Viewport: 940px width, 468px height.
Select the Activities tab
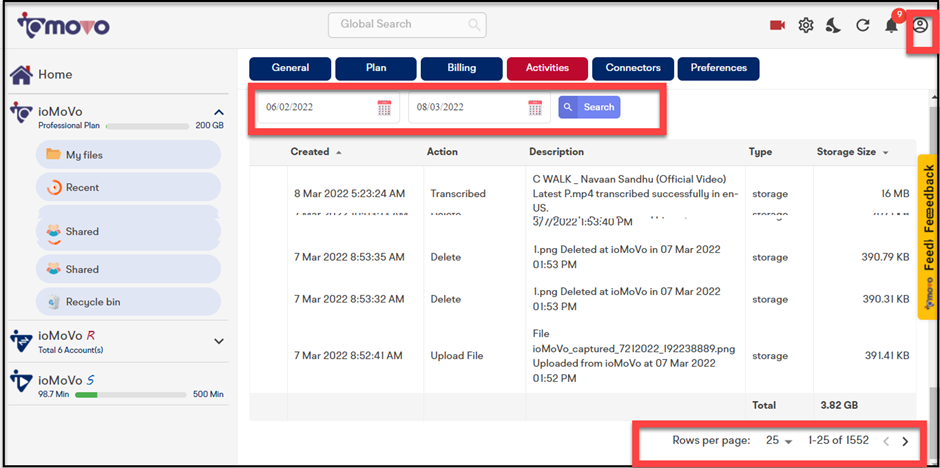pos(547,68)
